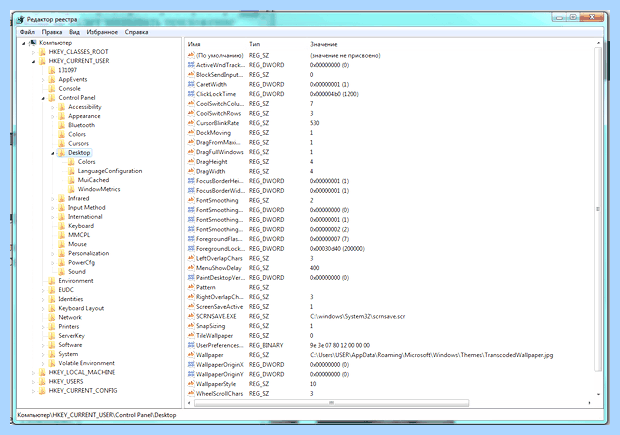Collapse the Desktop key
The image size is (620, 435).
click(53, 153)
